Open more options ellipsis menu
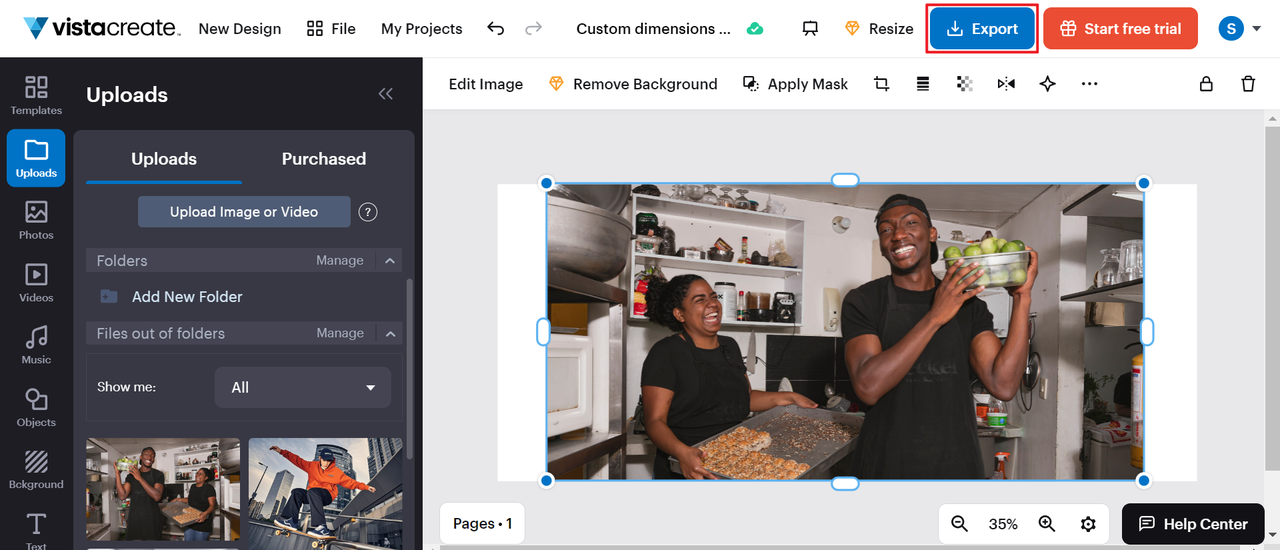Image resolution: width=1280 pixels, height=550 pixels. [1090, 84]
